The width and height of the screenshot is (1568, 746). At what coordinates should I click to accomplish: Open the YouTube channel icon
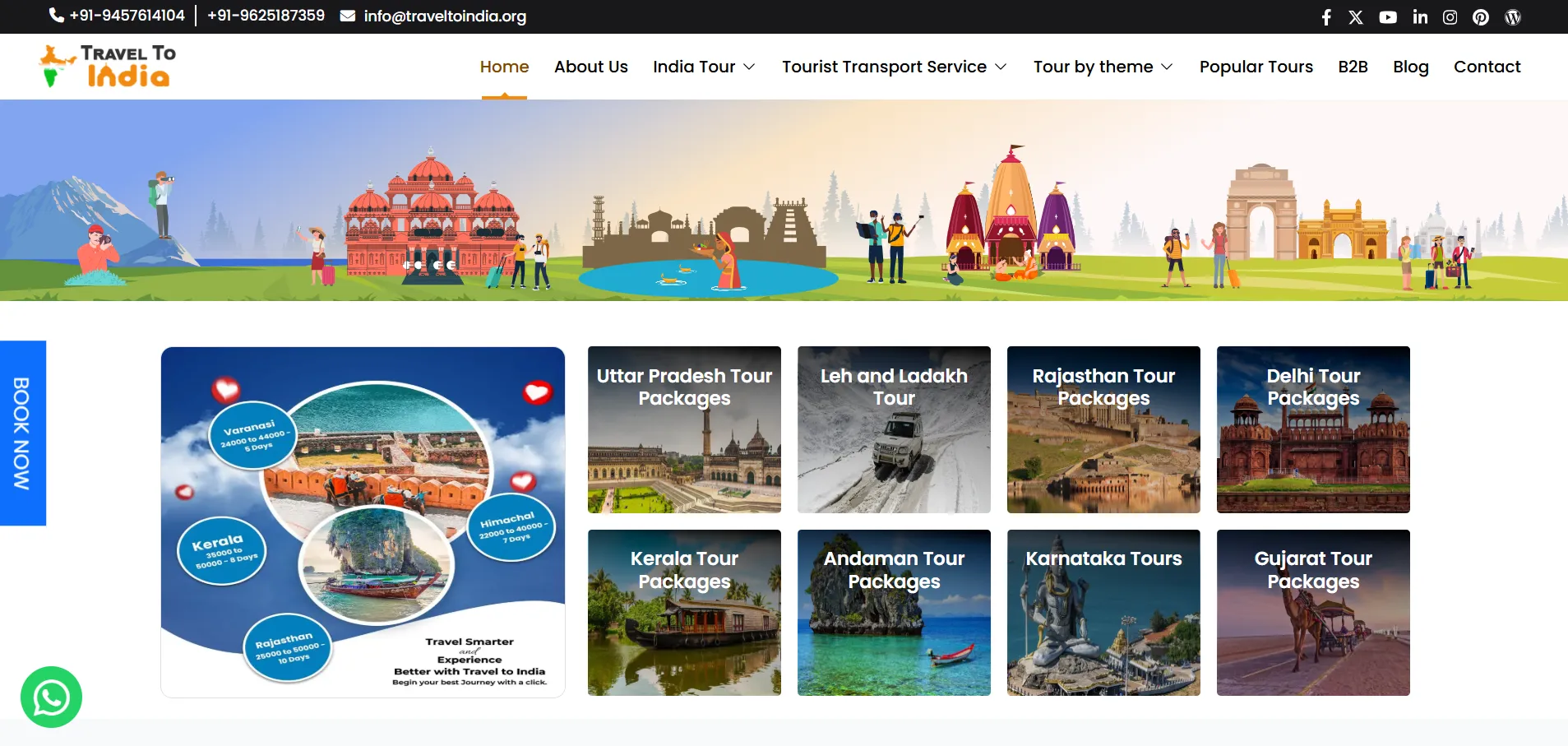[x=1388, y=17]
